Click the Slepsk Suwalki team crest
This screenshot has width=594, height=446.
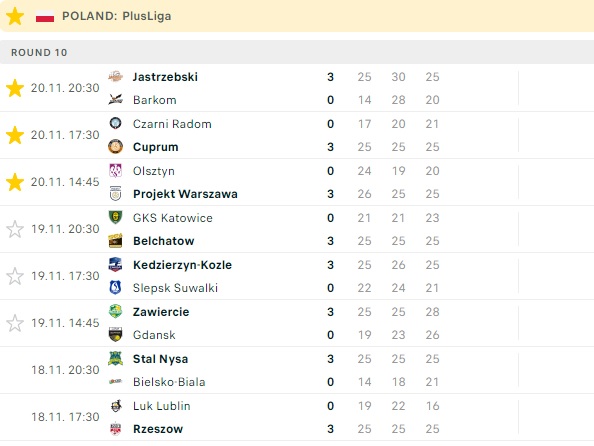[x=115, y=288]
